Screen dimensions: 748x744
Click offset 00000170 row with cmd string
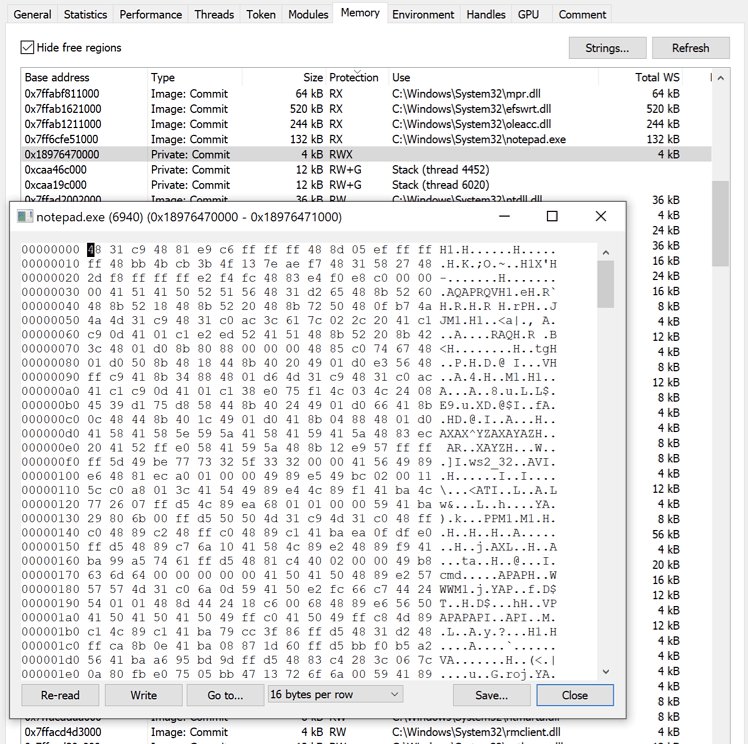tap(289, 575)
